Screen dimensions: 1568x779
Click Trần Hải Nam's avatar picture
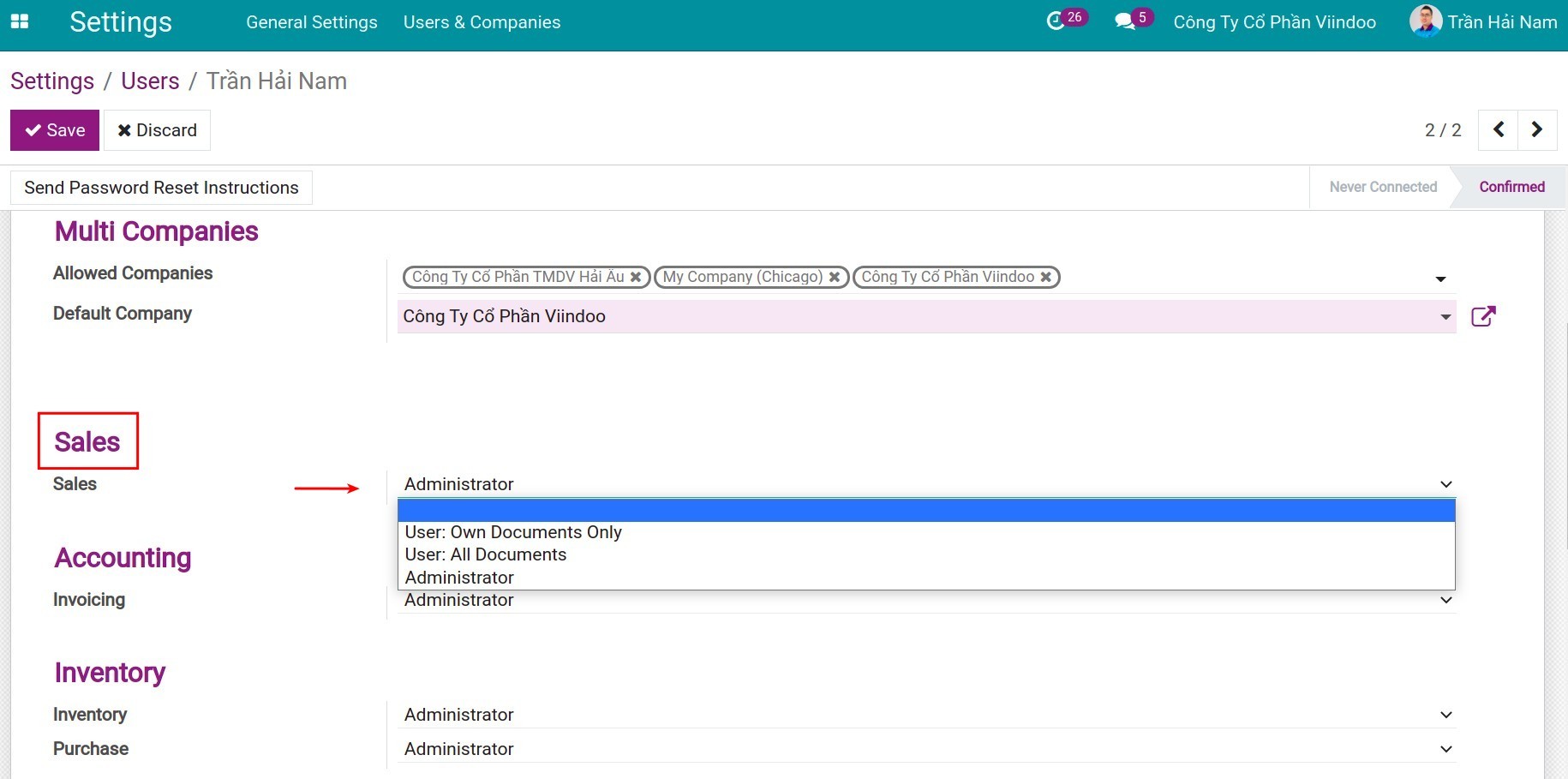point(1424,22)
